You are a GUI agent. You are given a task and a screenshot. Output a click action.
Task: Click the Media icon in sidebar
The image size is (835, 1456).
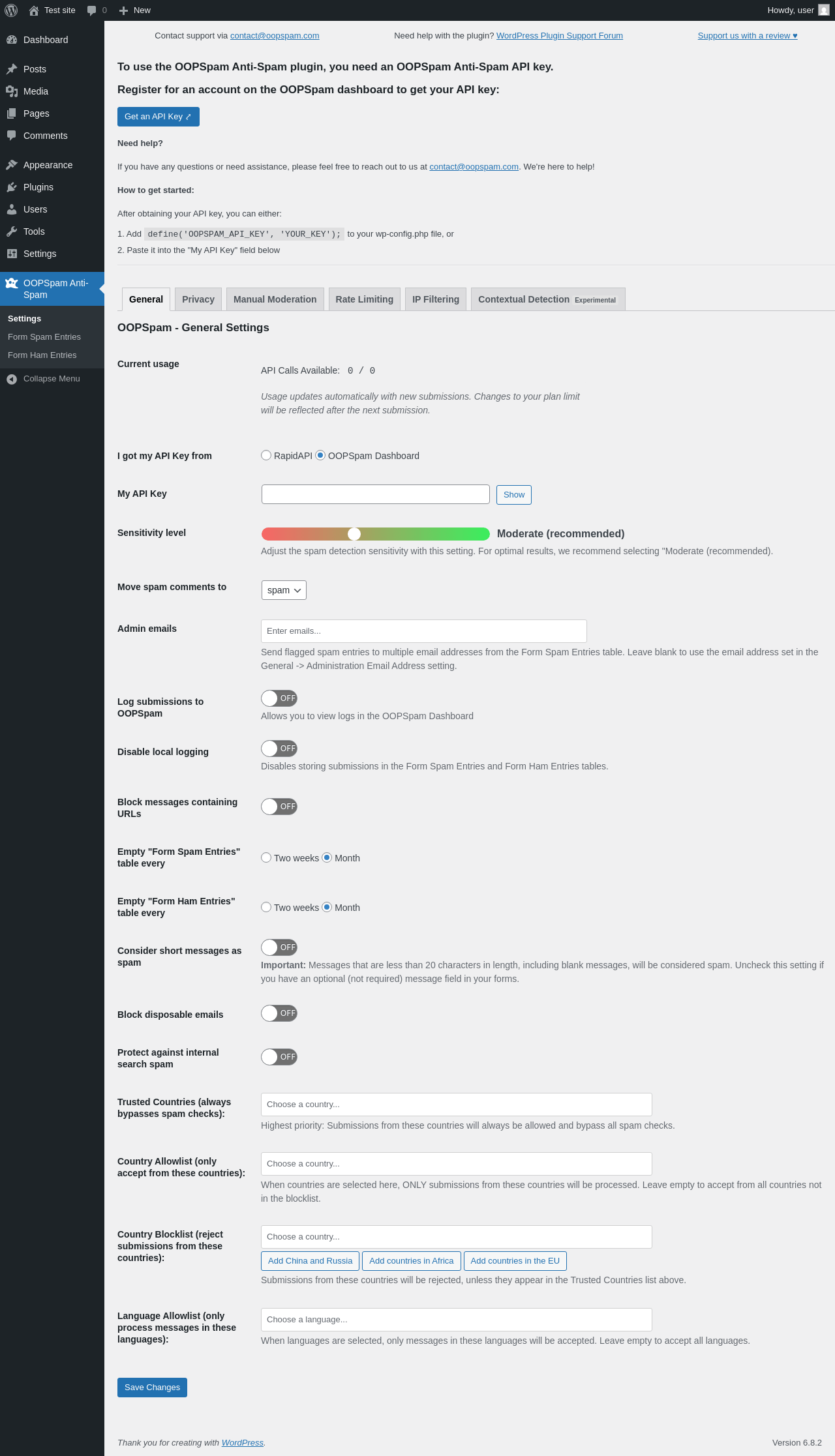point(12,91)
